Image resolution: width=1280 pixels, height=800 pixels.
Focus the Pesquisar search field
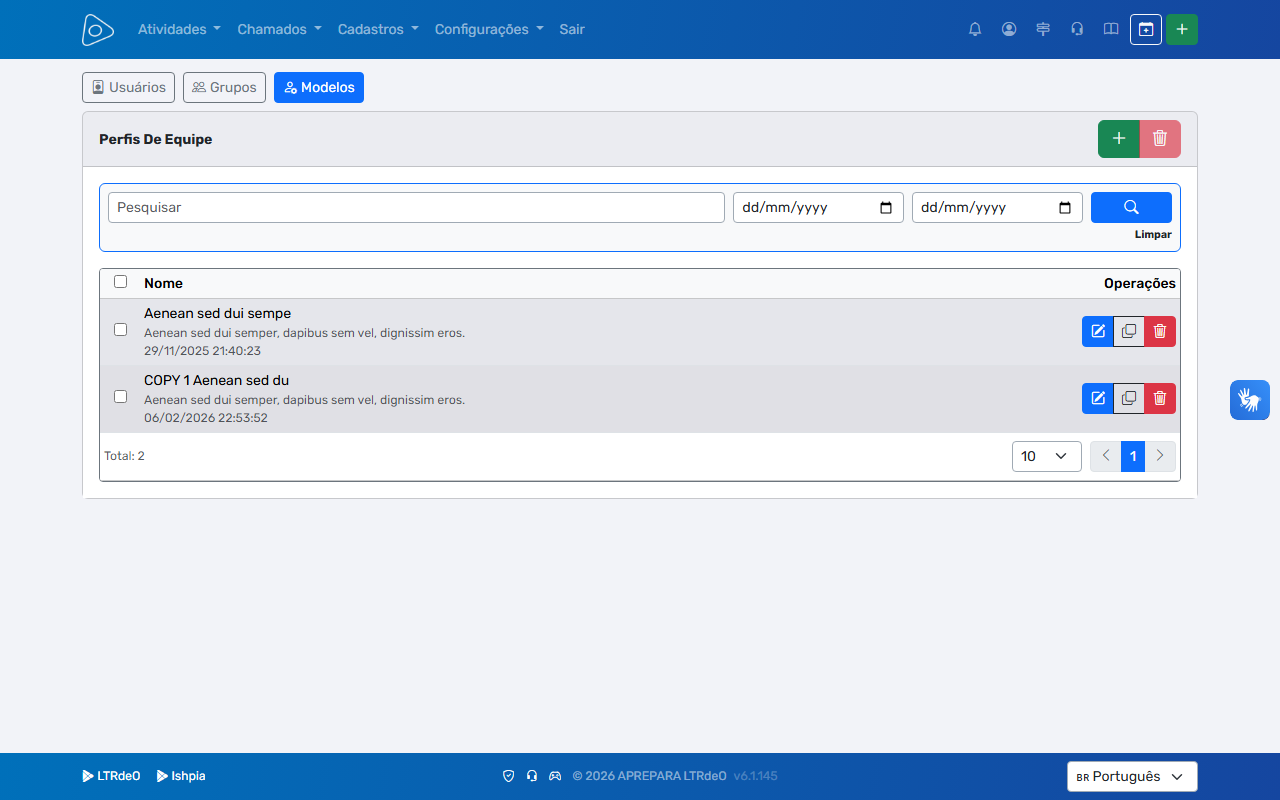(x=416, y=208)
